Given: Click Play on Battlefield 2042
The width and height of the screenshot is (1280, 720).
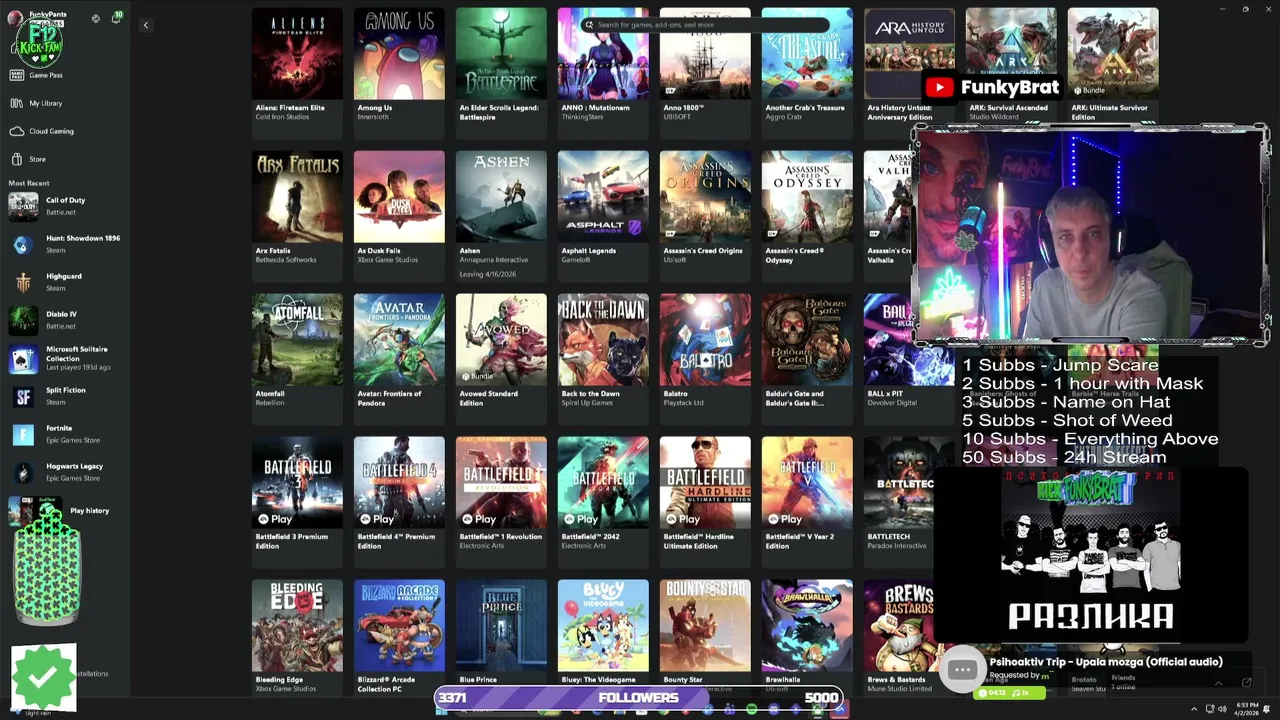Looking at the screenshot, I should (581, 519).
